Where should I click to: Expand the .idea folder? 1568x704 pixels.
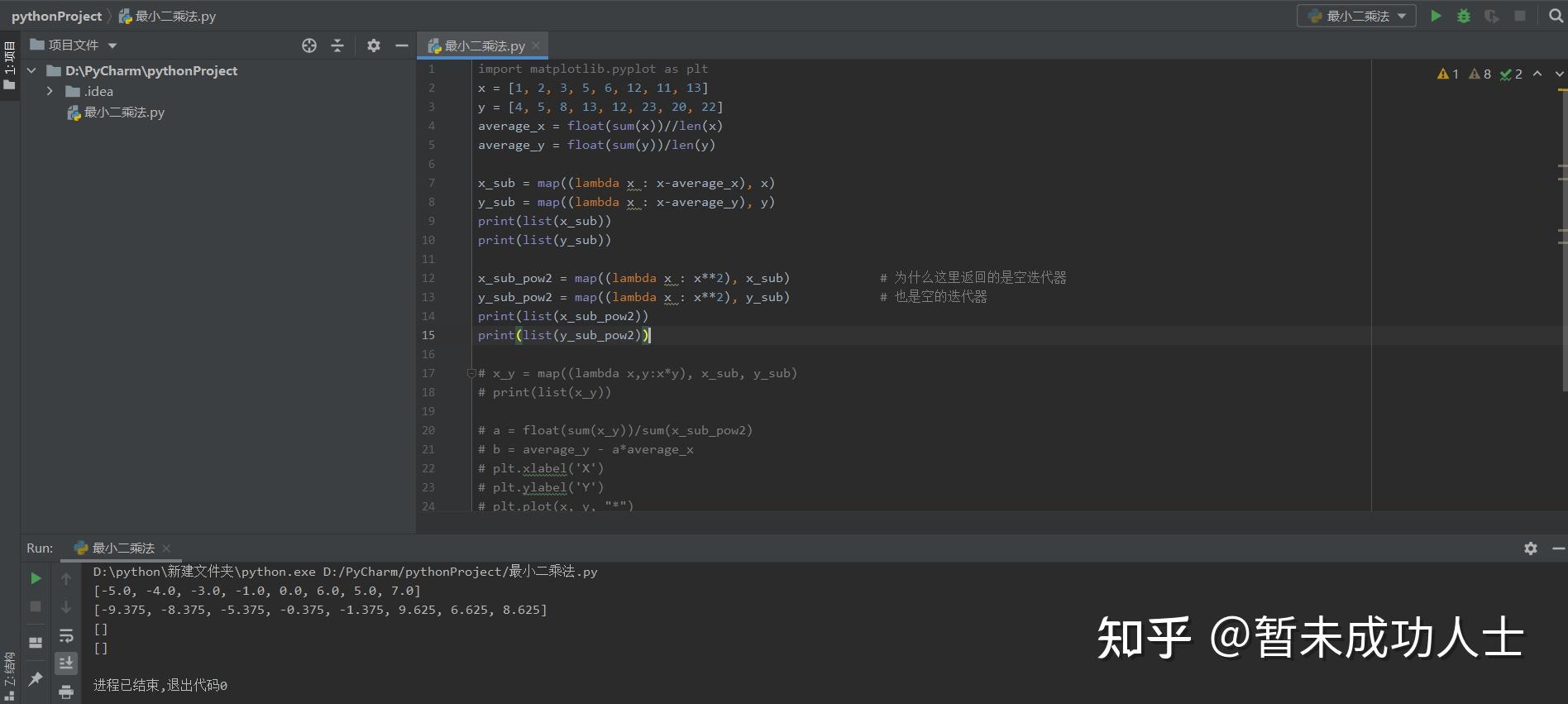click(x=50, y=92)
